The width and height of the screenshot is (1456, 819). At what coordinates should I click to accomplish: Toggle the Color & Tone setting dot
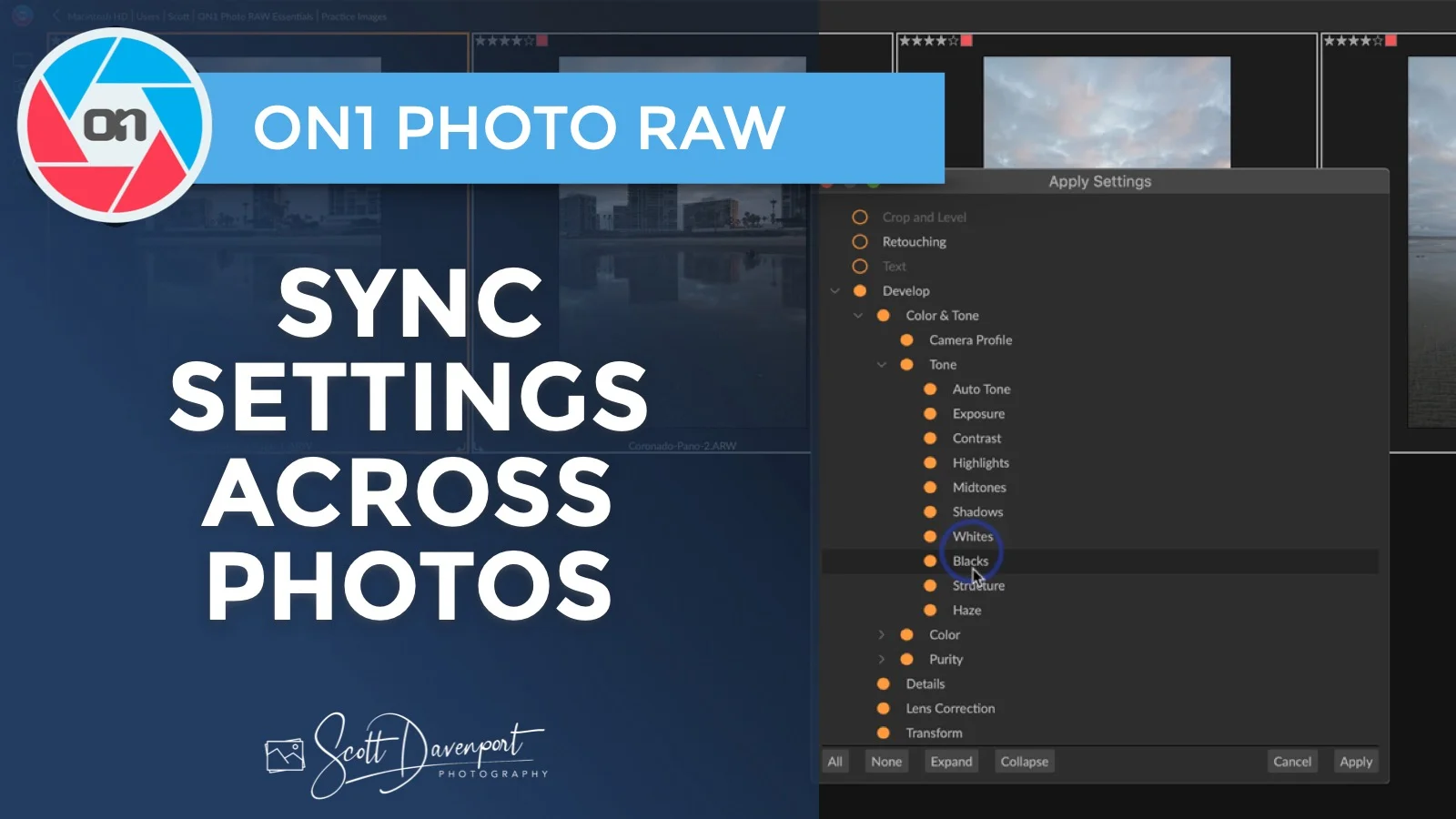pyautogui.click(x=883, y=316)
